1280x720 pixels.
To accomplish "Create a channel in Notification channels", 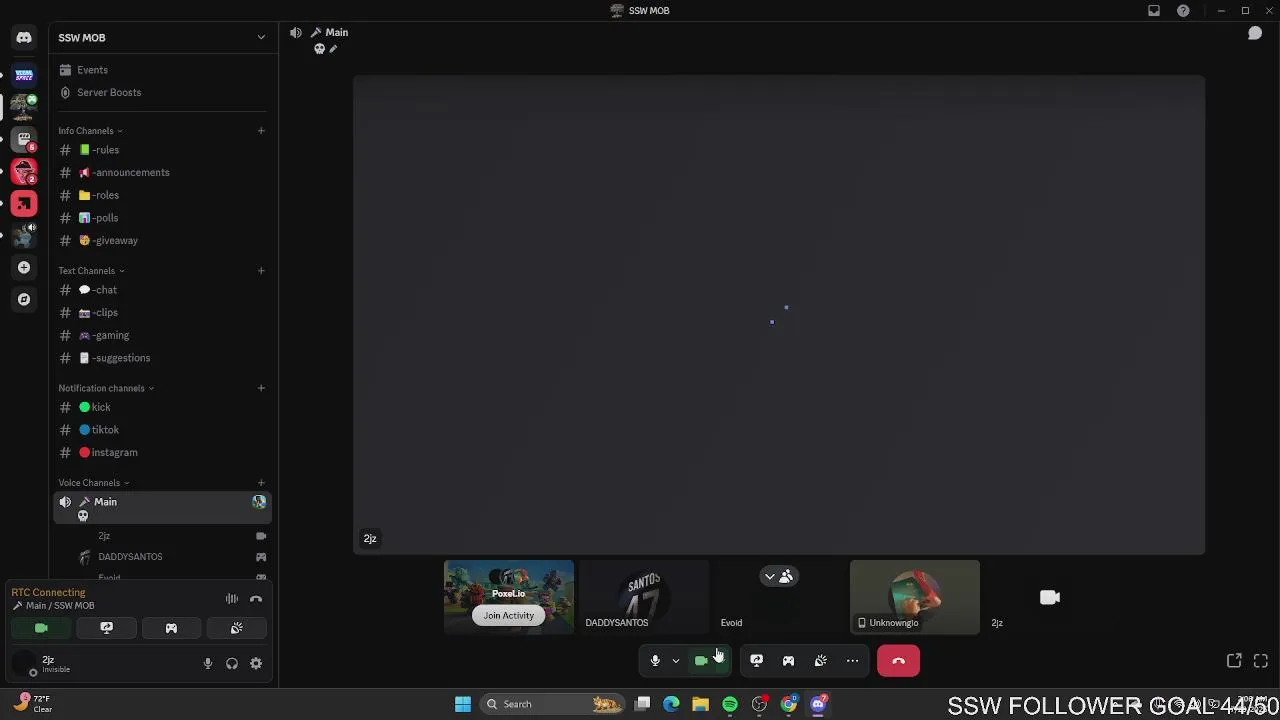I will point(261,388).
